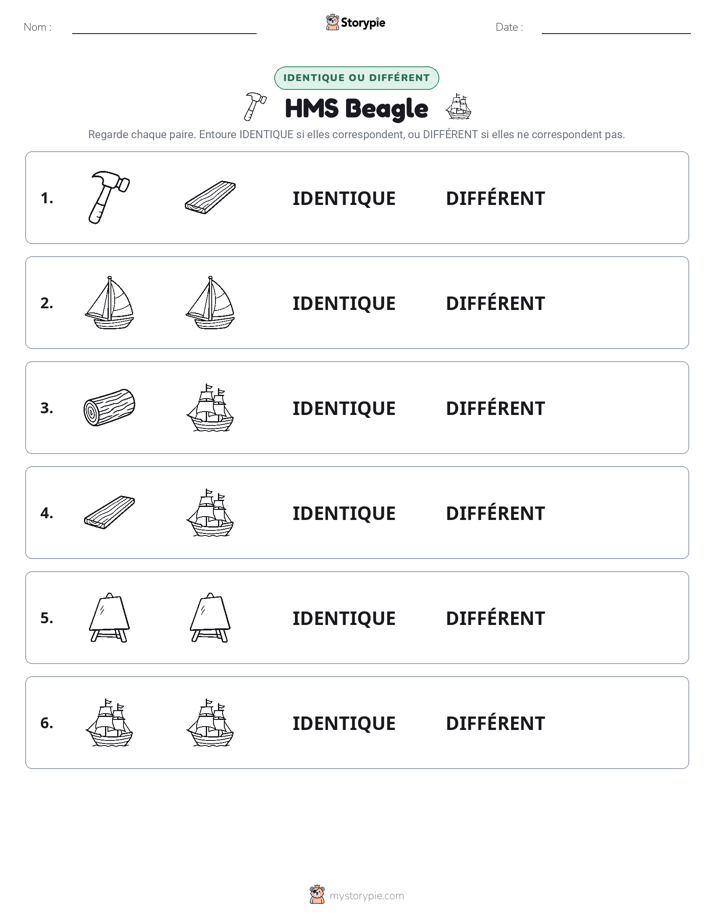Select the first easel in row 5
714x924 pixels.
click(109, 617)
